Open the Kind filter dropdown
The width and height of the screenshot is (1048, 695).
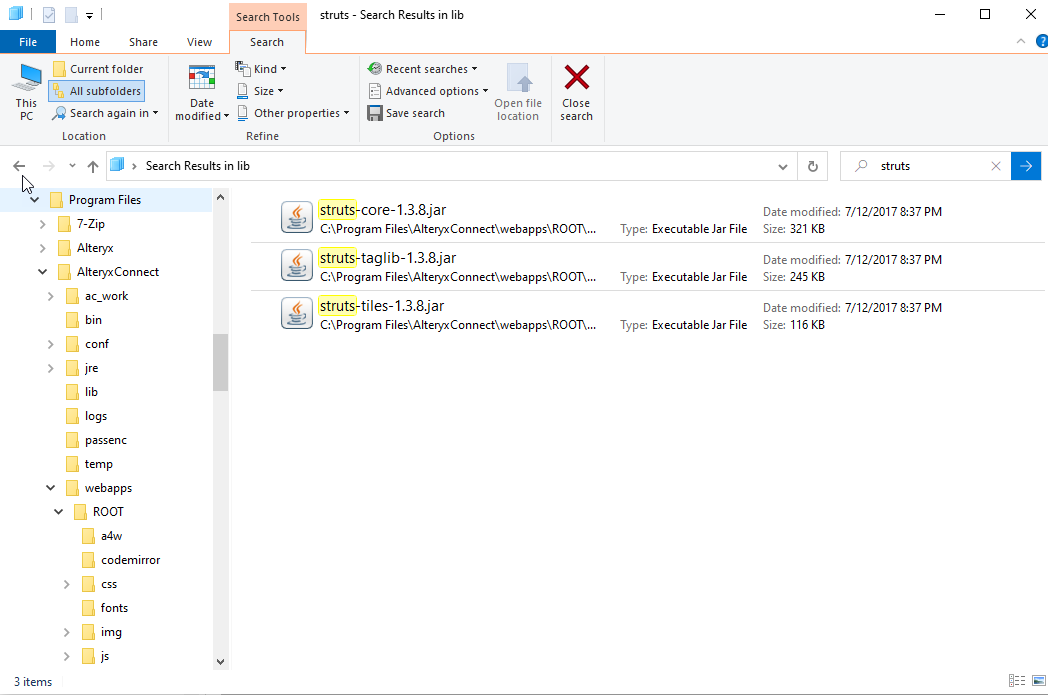pyautogui.click(x=261, y=68)
